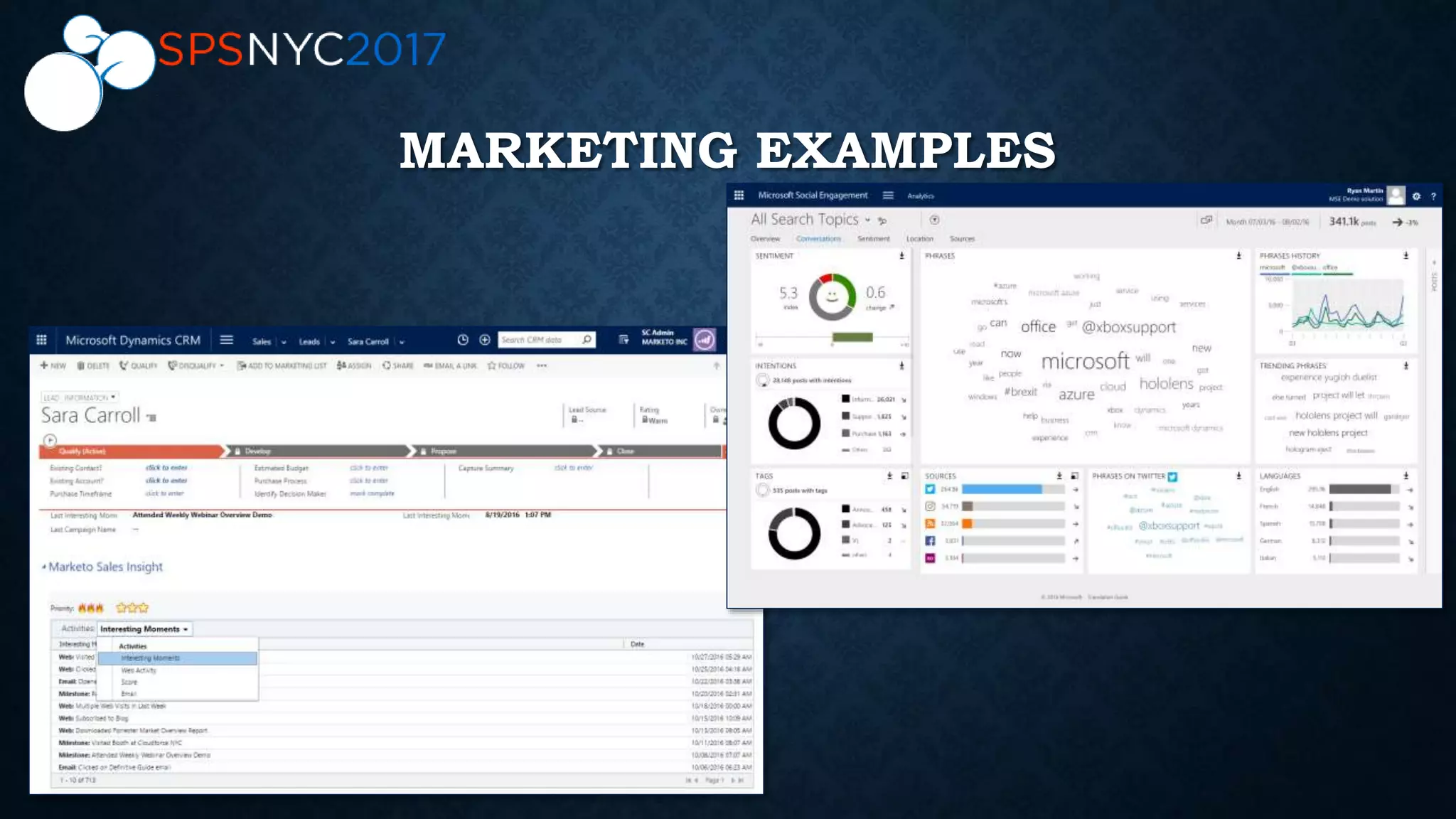Select Score in the Activities dropdown list
Viewport: 1456px width, 819px height.
click(x=129, y=682)
